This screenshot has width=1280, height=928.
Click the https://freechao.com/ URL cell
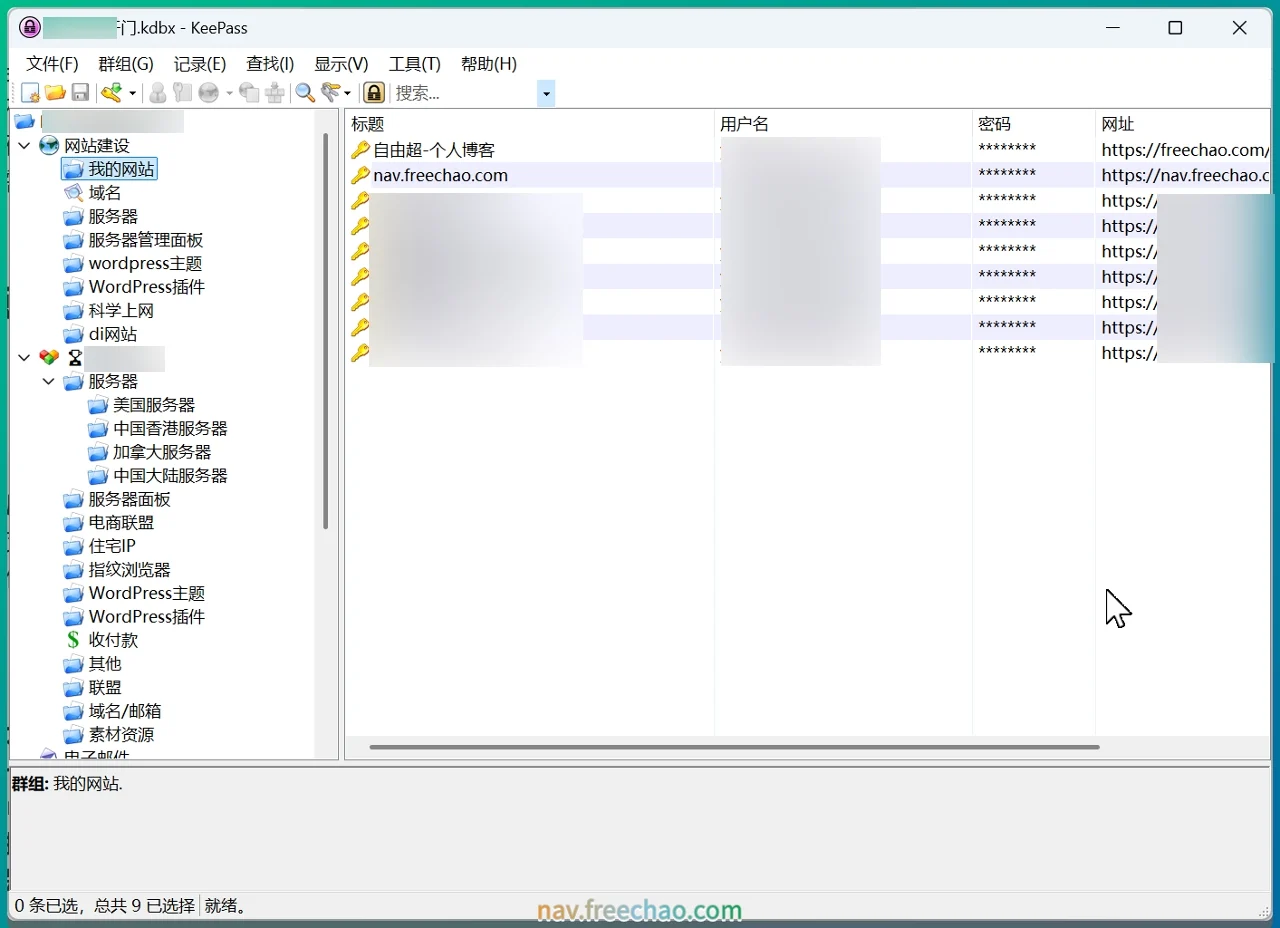[x=1185, y=150]
